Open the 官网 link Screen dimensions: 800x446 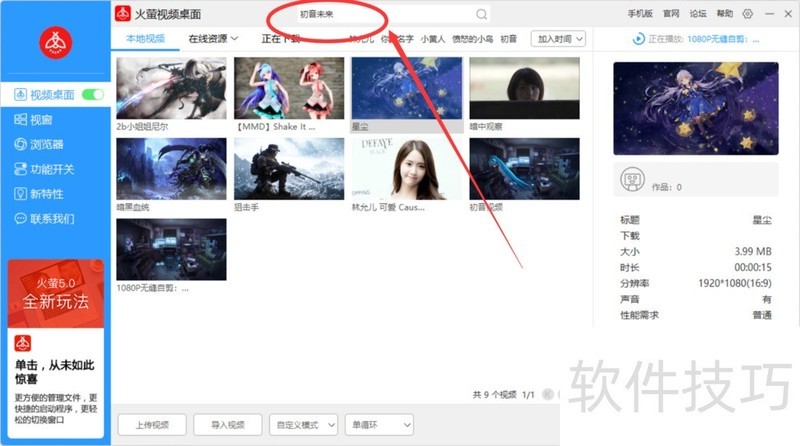[671, 14]
